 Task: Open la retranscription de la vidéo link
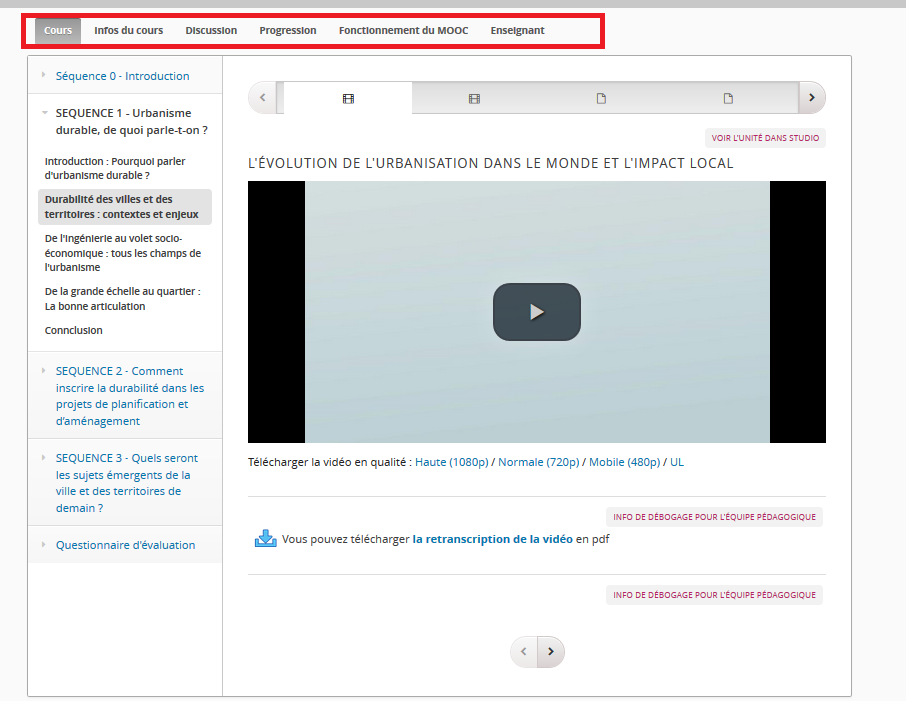(492, 539)
